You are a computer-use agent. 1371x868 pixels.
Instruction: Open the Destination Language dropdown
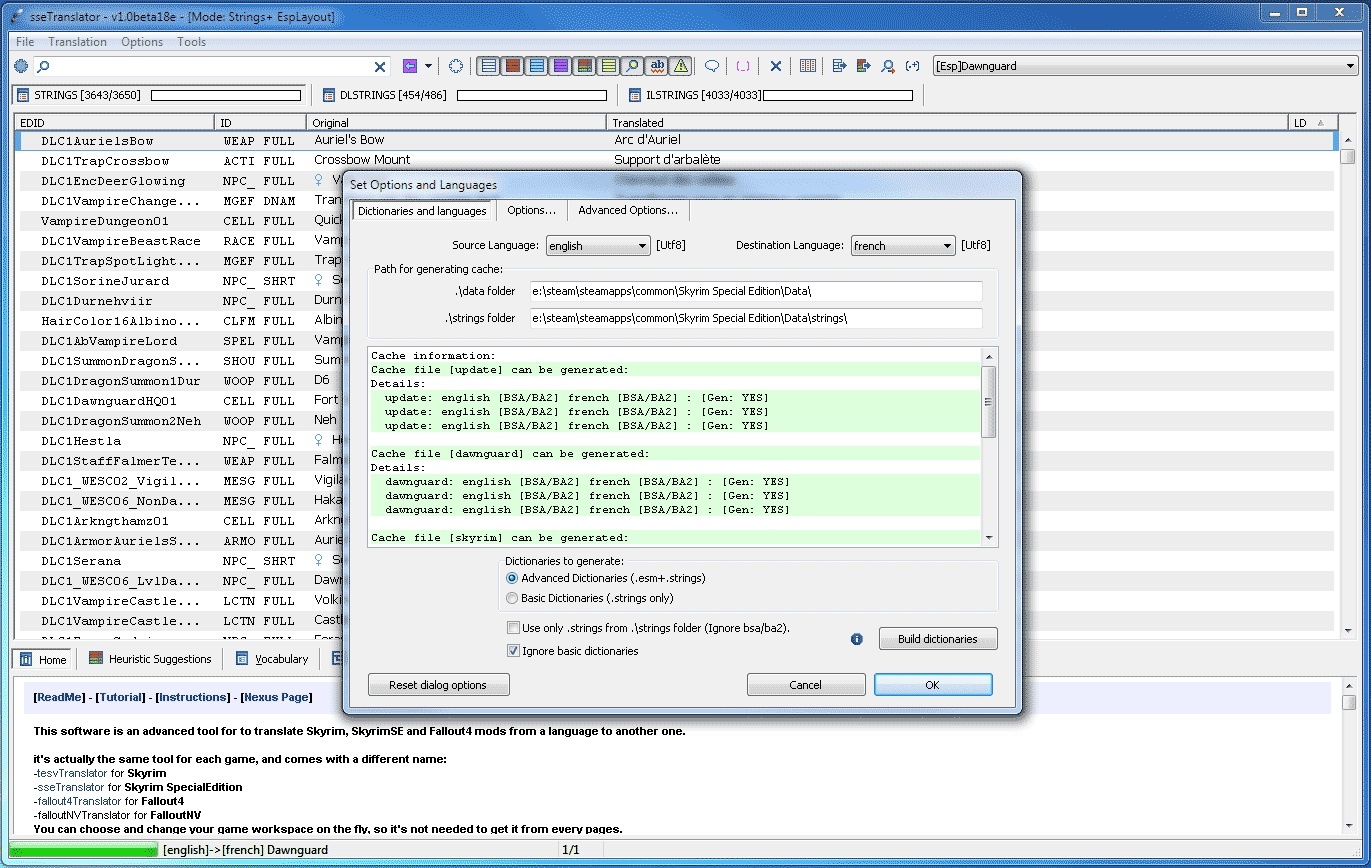coord(904,246)
